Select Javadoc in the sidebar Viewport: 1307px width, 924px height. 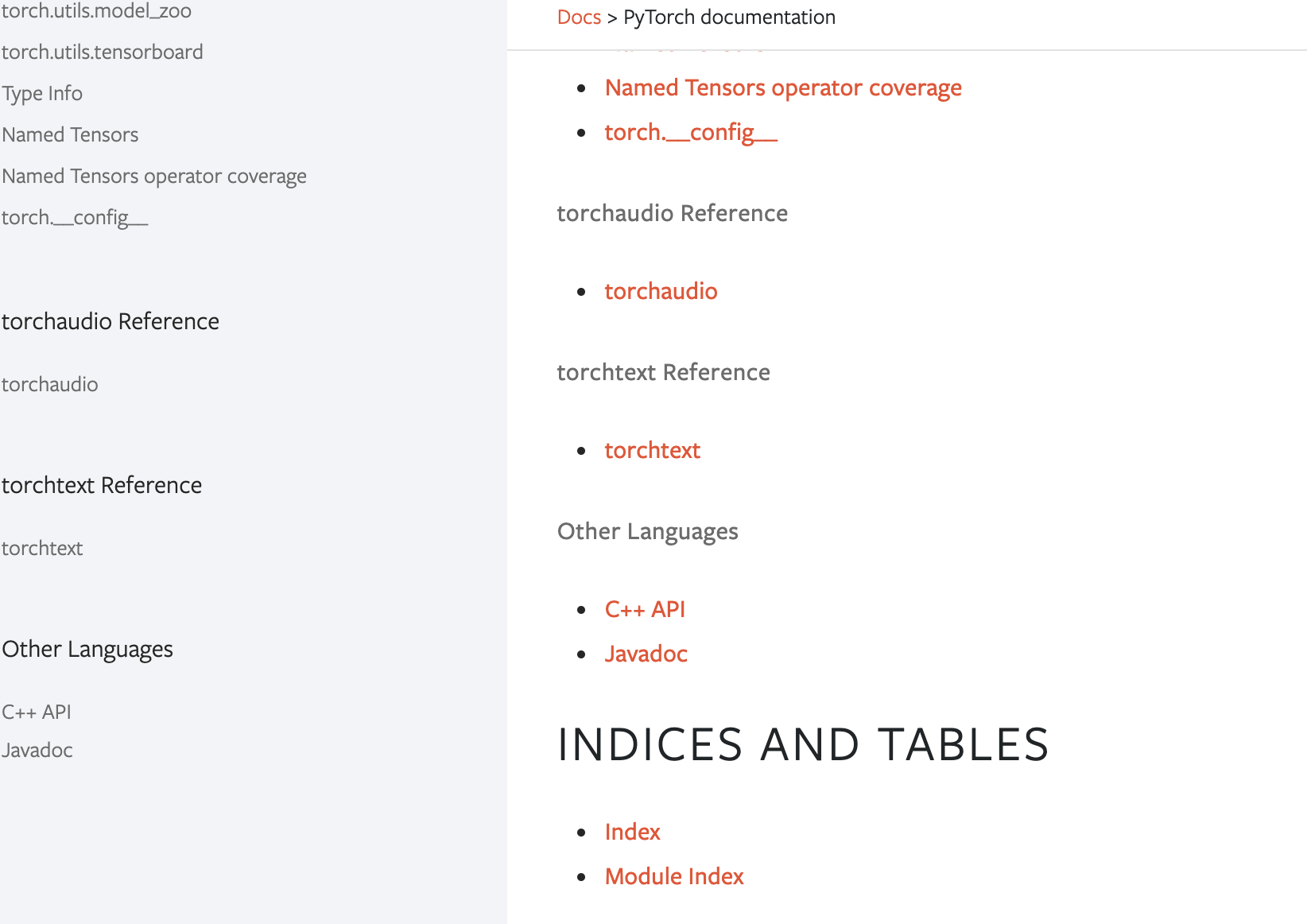coord(37,751)
